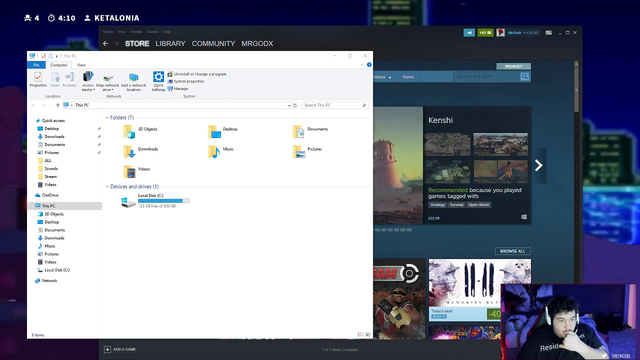Collapse the Folders (7) group

107,118
